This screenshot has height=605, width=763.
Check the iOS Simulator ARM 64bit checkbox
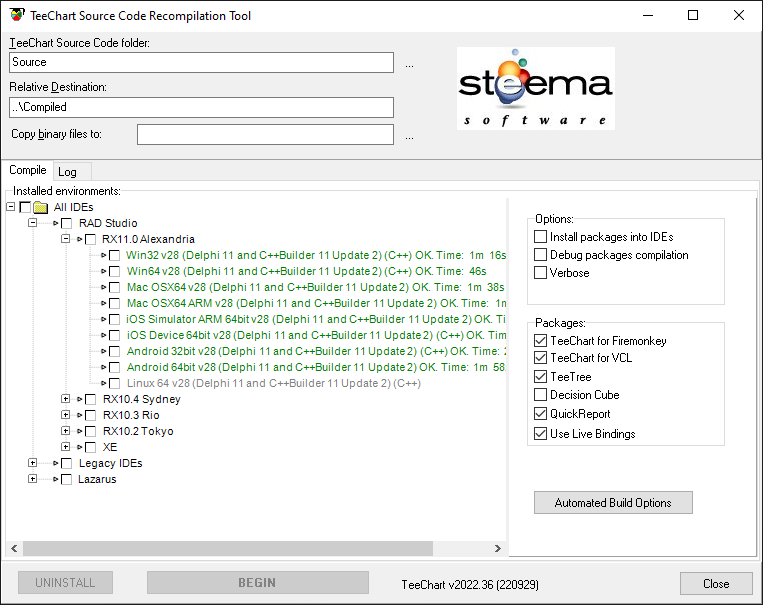coord(114,320)
